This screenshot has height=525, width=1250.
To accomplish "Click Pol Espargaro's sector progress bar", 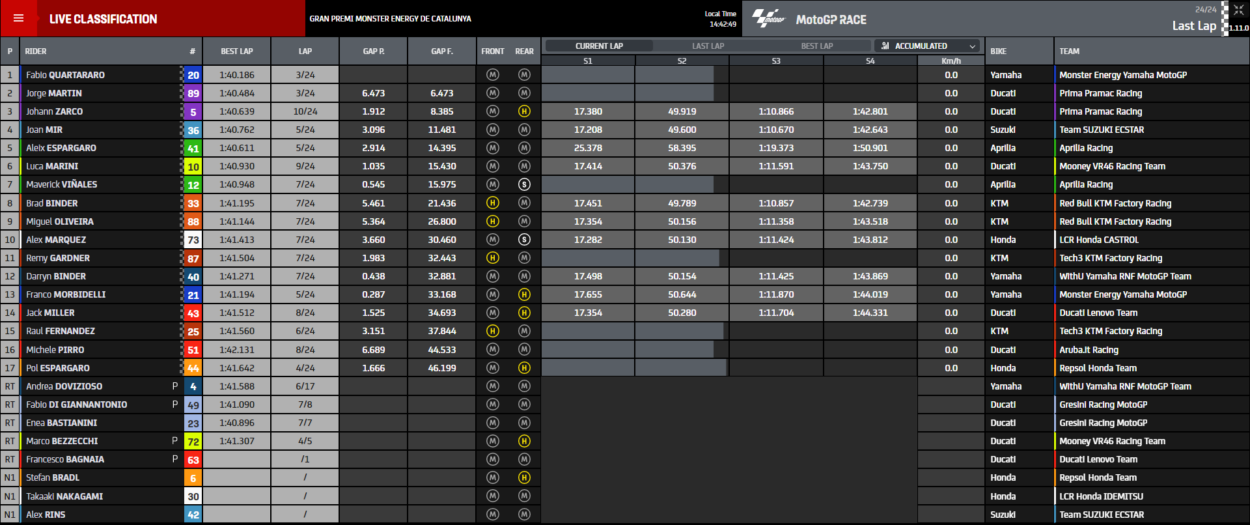I will (634, 368).
